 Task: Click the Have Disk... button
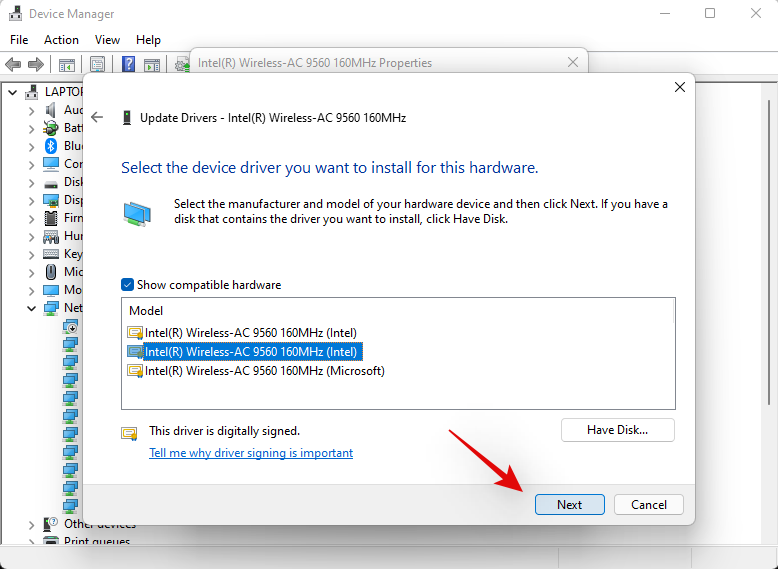(617, 430)
